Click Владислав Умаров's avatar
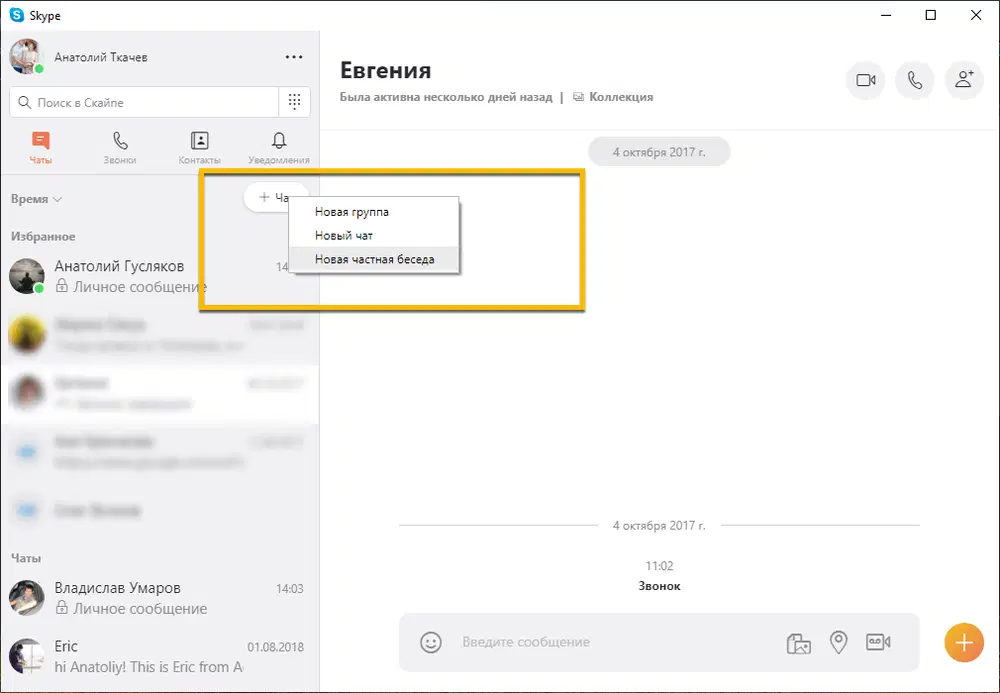Image resolution: width=1000 pixels, height=693 pixels. [x=27, y=598]
